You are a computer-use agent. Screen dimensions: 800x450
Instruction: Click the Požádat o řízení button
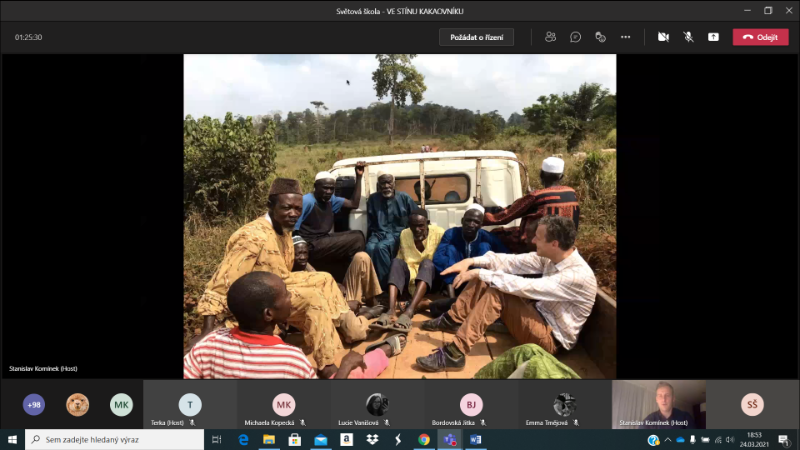pos(476,37)
